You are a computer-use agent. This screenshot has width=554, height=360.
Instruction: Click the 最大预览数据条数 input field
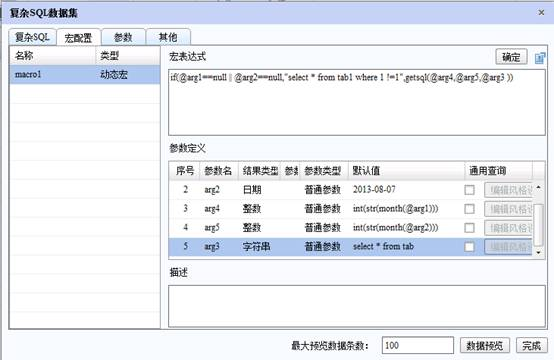(418, 345)
